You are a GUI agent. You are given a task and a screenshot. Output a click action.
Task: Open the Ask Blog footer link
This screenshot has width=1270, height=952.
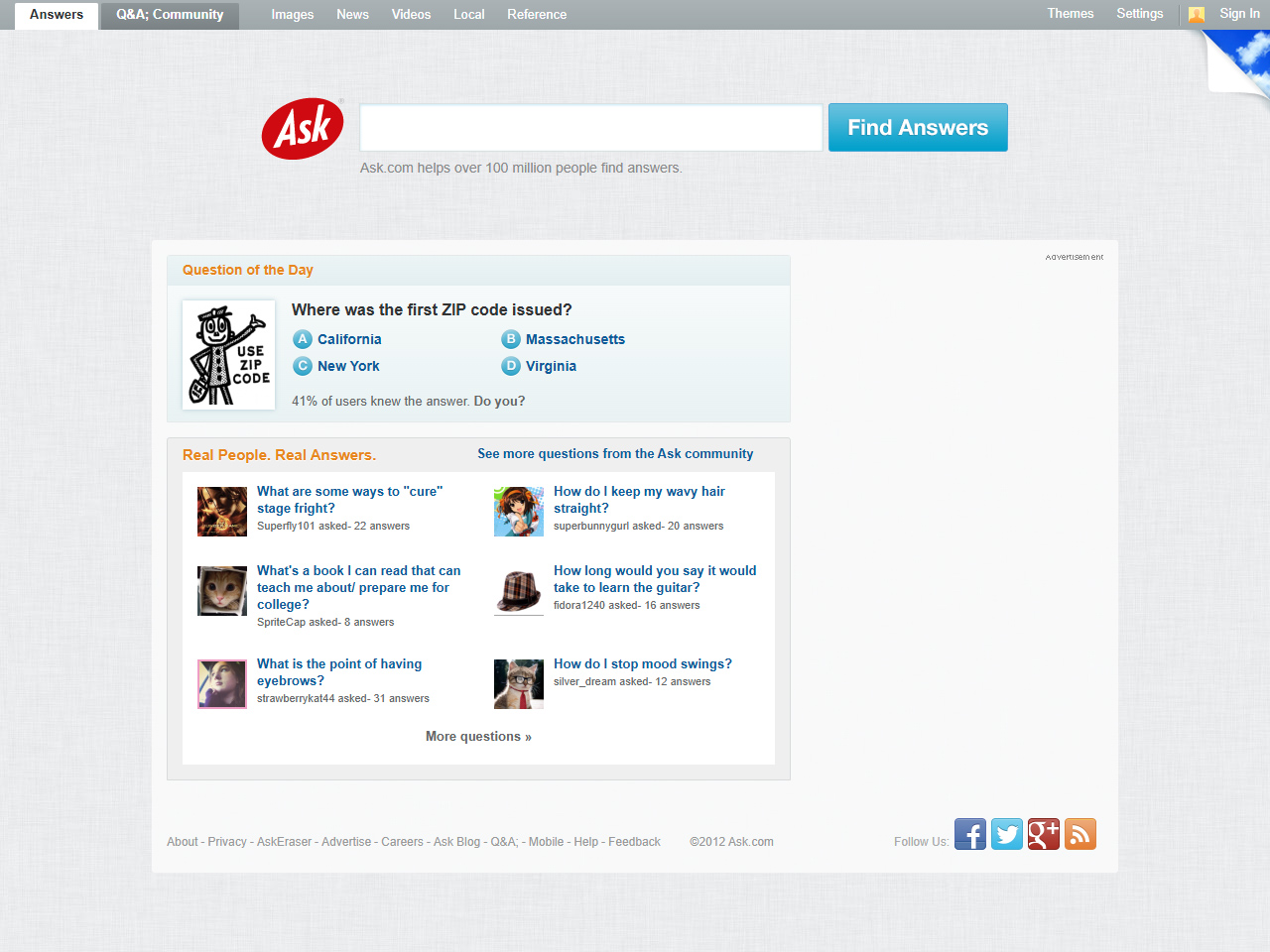point(456,842)
